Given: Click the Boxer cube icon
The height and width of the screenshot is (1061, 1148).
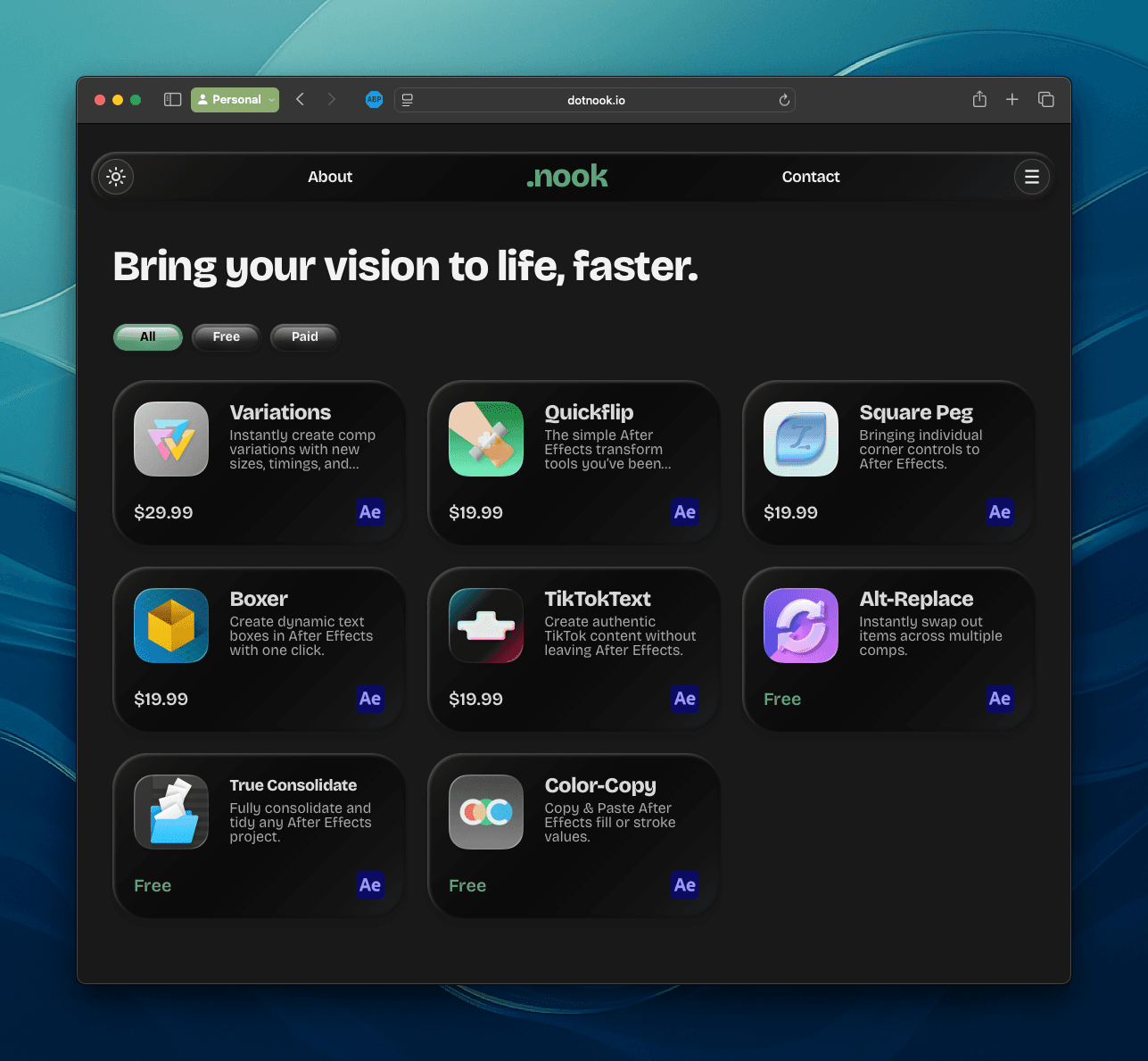Looking at the screenshot, I should coord(171,626).
